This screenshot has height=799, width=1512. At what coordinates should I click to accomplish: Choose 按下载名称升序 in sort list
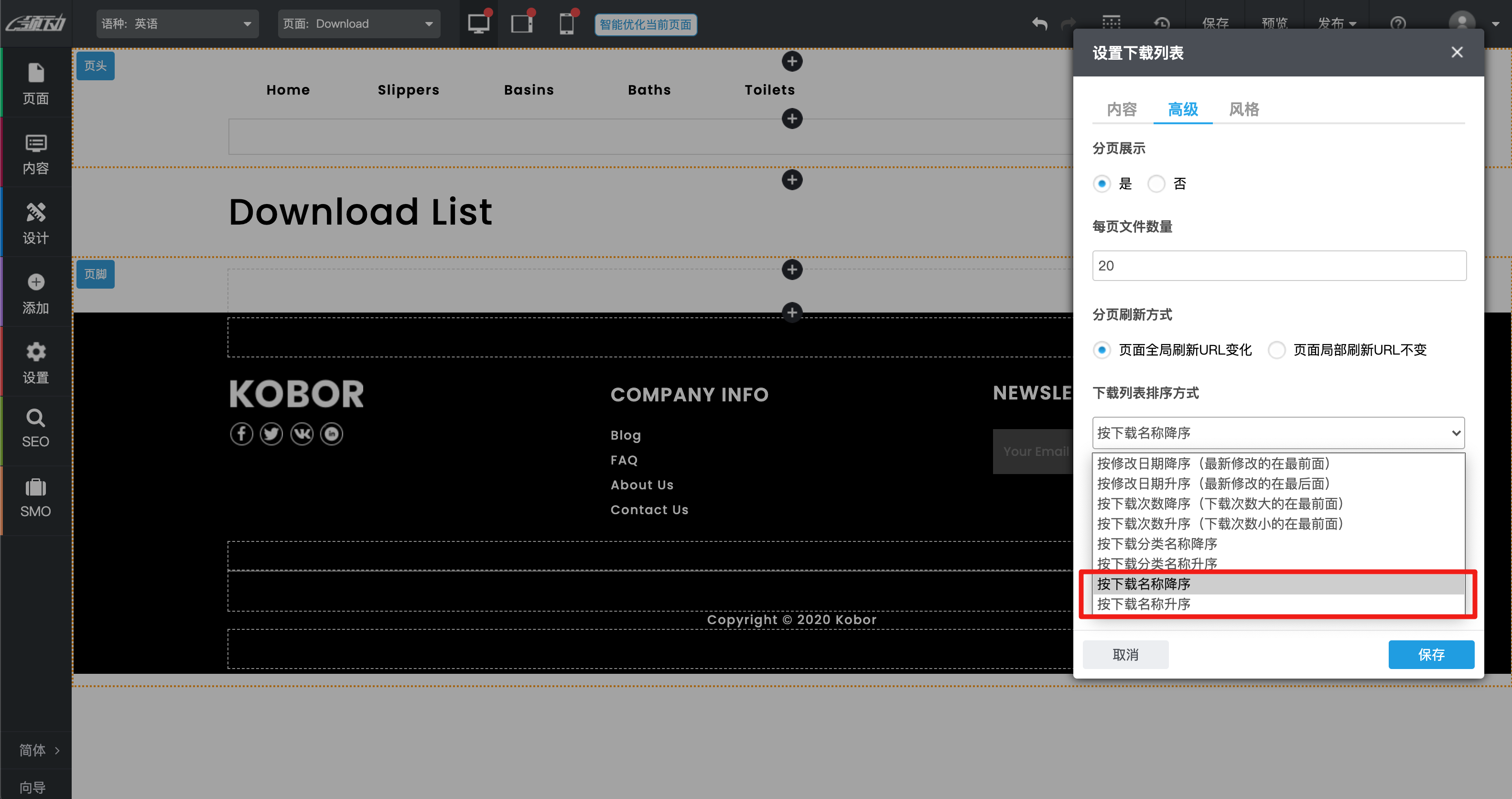coord(1144,604)
